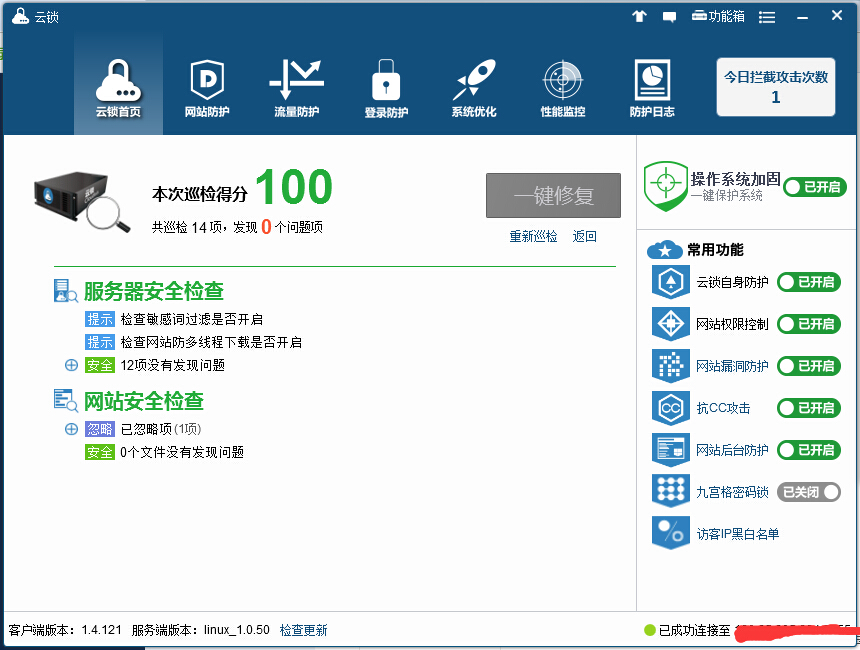Viewport: 860px width, 650px height.
Task: Disable the 抗CC攻击 toggle
Action: point(809,408)
